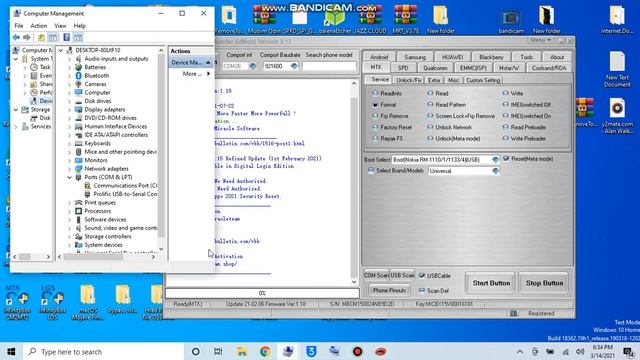
Task: Open New Text Document on desktop
Action: 617,69
